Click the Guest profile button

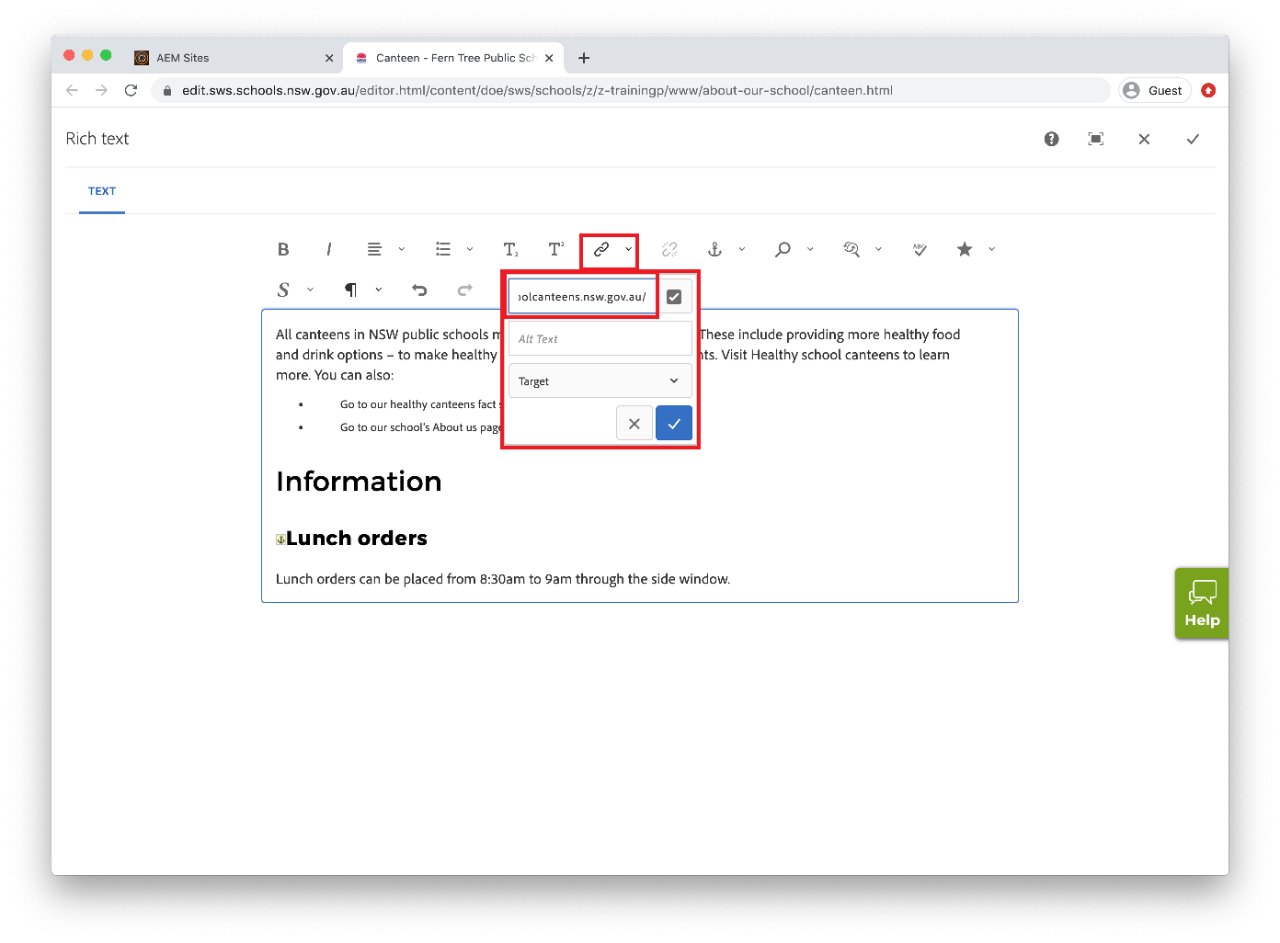pyautogui.click(x=1155, y=90)
